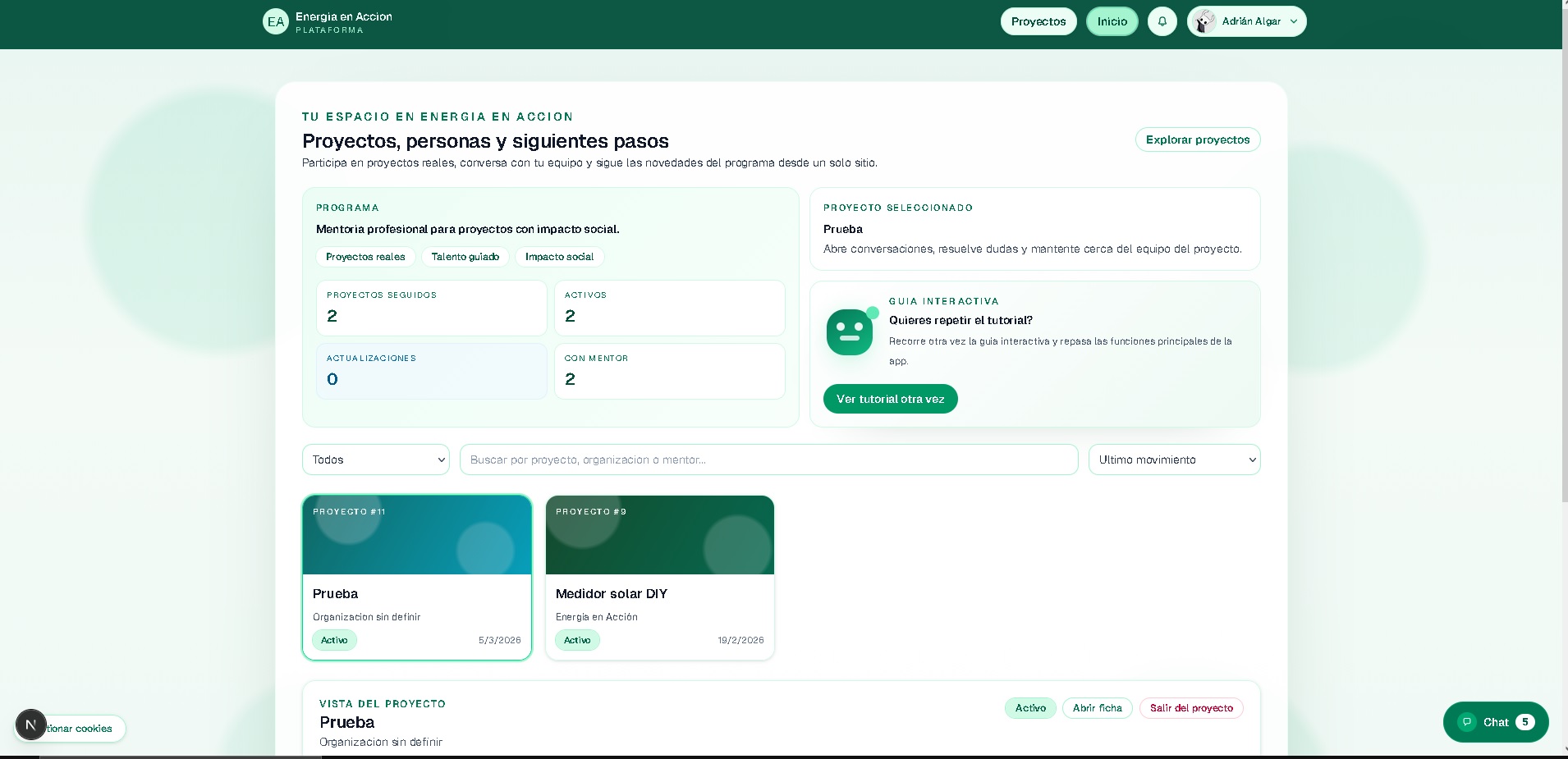
Task: Expand the user menu chevron
Action: [x=1294, y=22]
